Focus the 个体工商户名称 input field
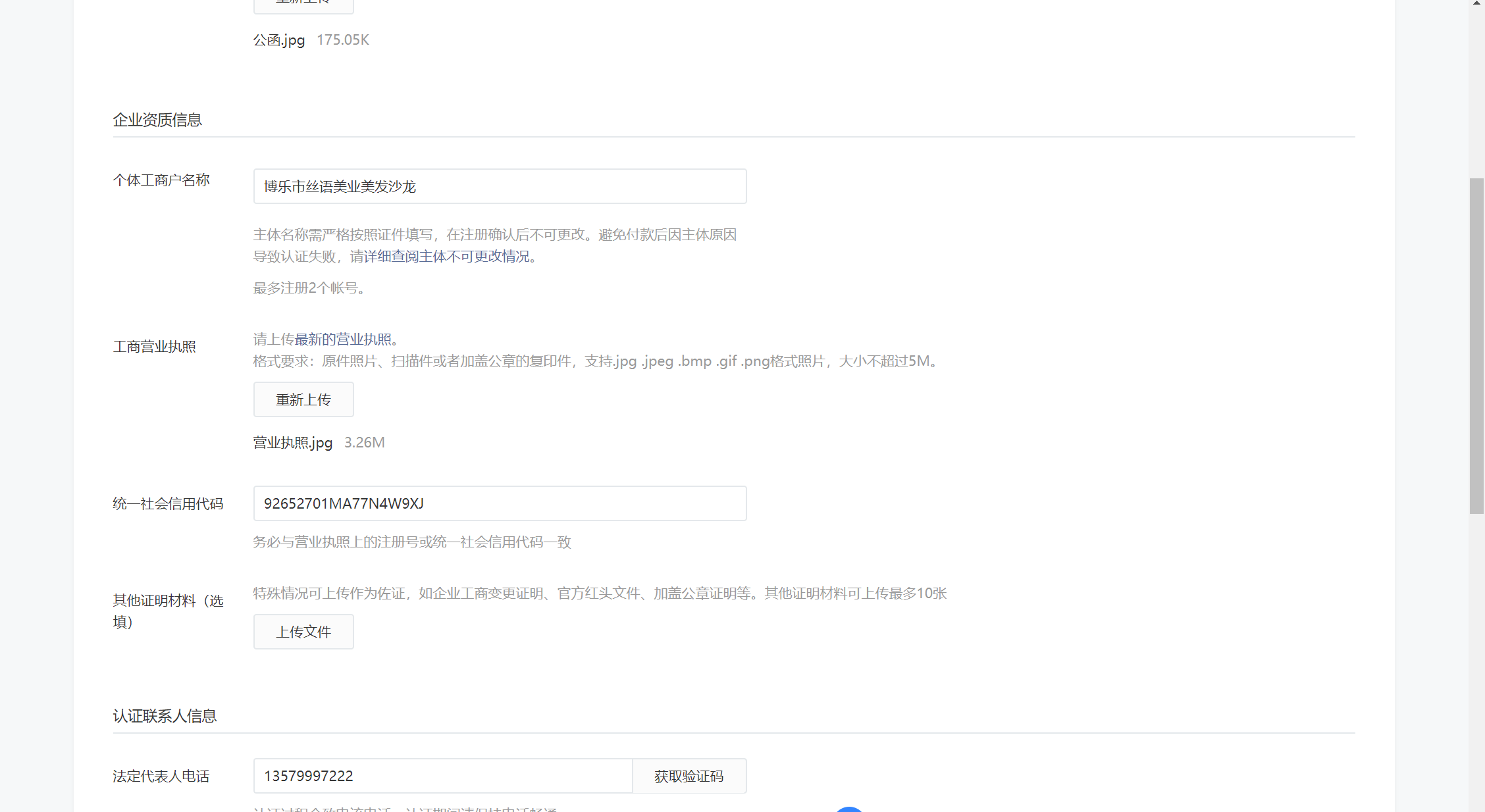The height and width of the screenshot is (812, 1485). click(x=500, y=186)
